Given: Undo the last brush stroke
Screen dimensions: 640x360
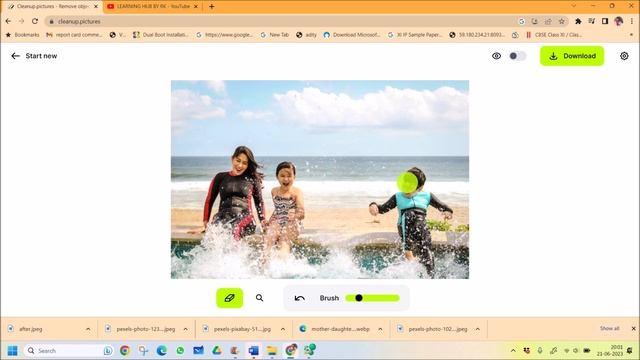Looking at the screenshot, I should point(300,298).
